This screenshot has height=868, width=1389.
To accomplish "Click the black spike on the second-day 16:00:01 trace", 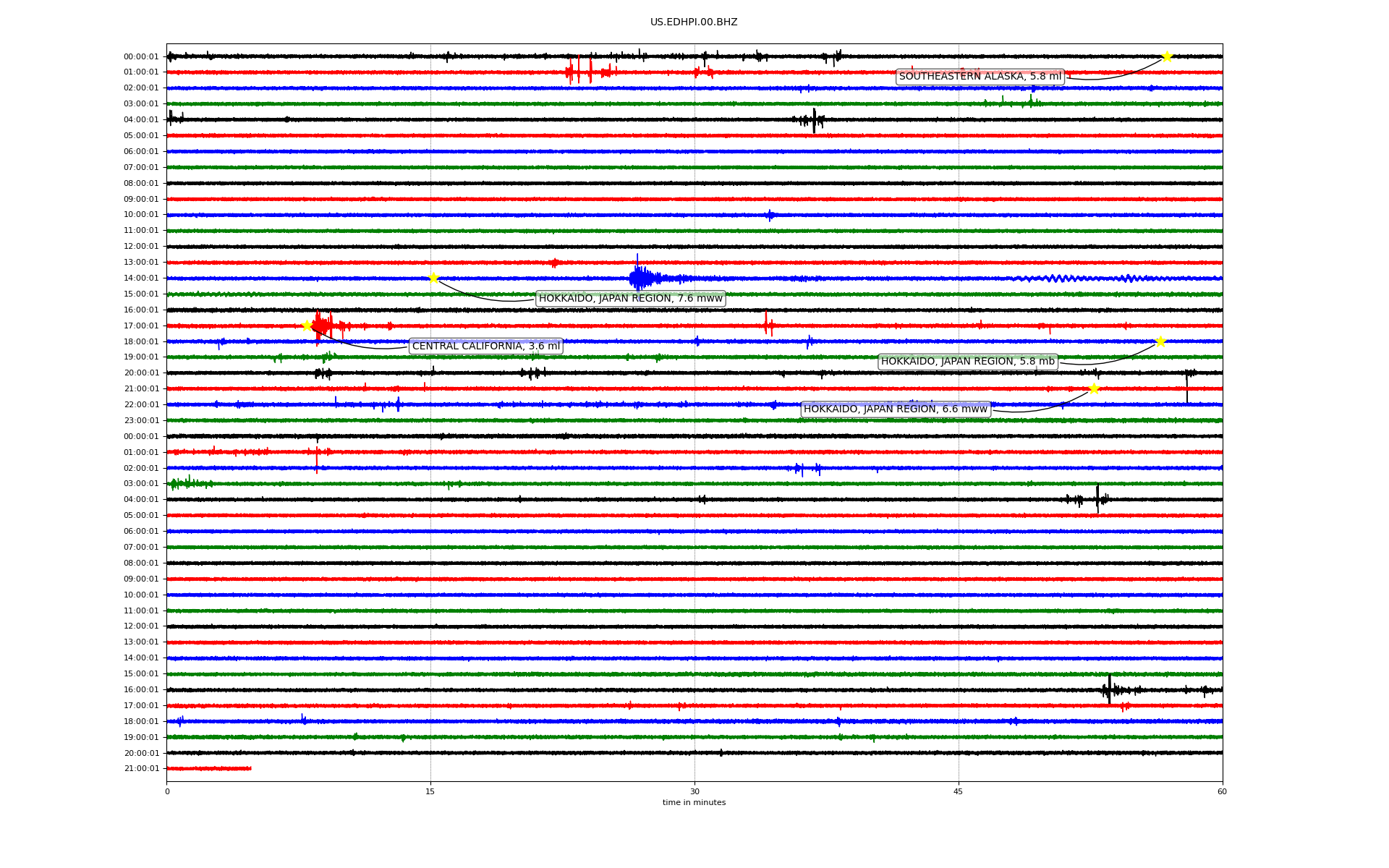I will click(x=1109, y=689).
